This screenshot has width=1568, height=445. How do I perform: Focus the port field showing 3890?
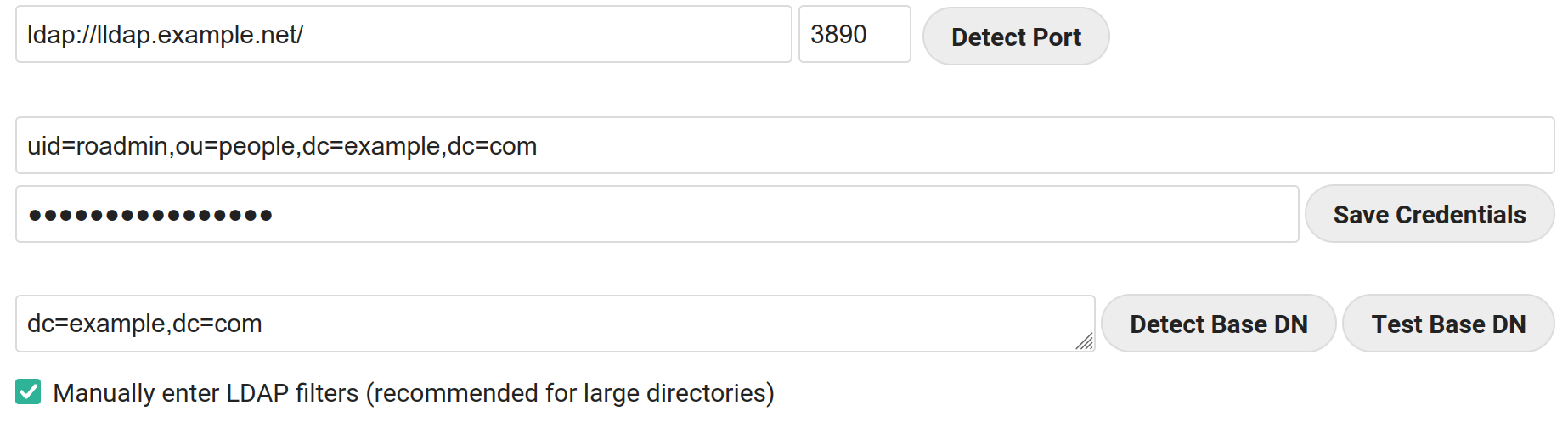point(855,35)
